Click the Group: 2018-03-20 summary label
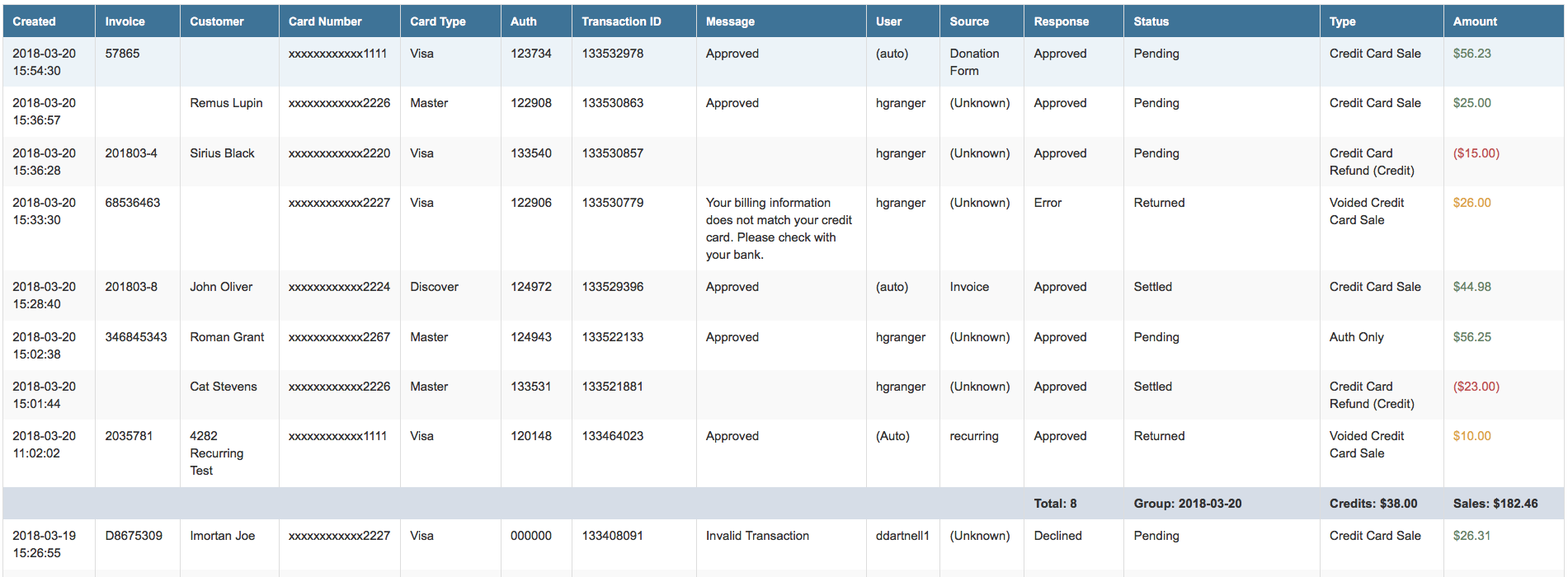 click(1187, 504)
